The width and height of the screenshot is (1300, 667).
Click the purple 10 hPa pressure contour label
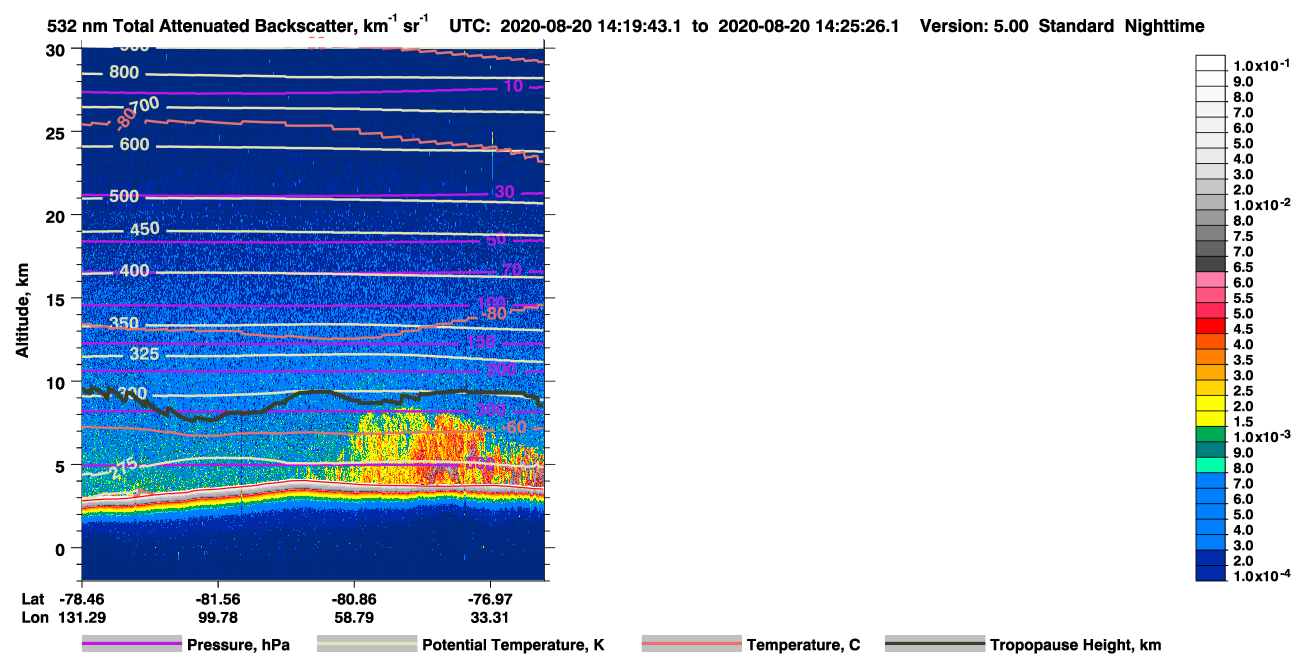click(513, 87)
